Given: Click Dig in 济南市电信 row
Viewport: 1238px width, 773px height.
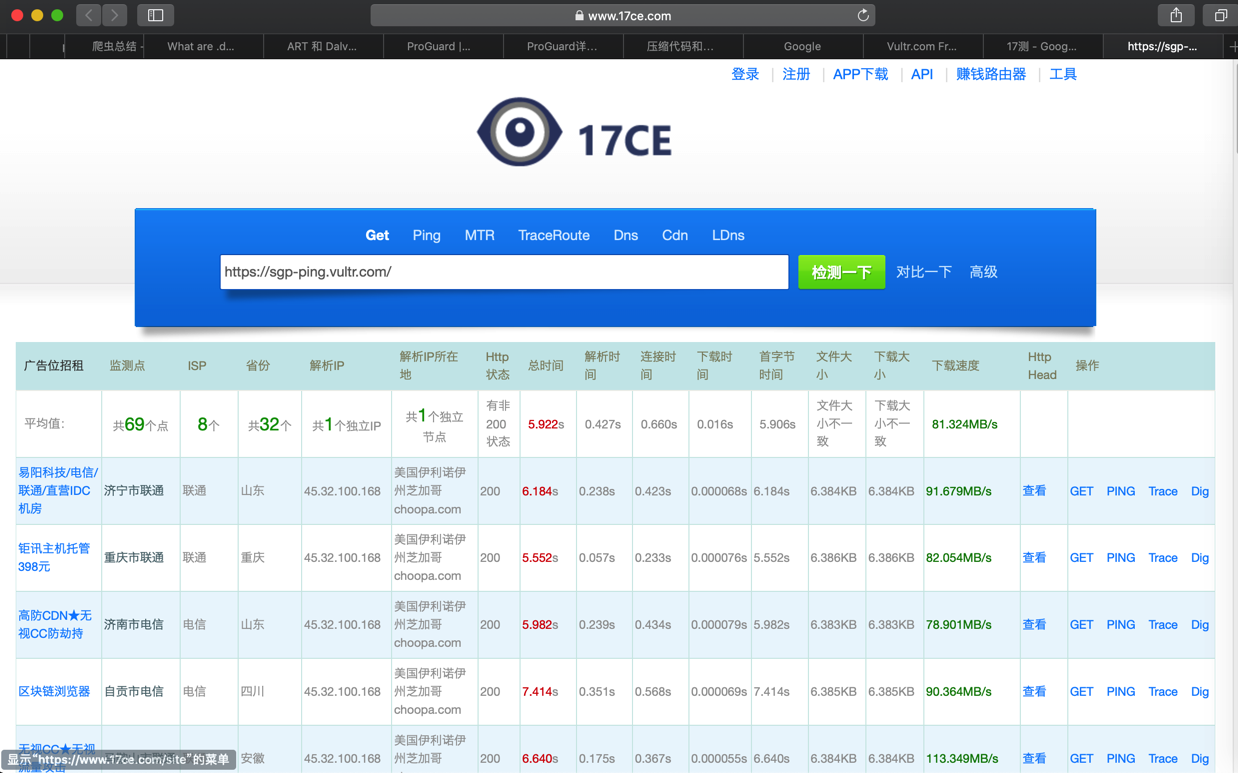Looking at the screenshot, I should tap(1200, 625).
